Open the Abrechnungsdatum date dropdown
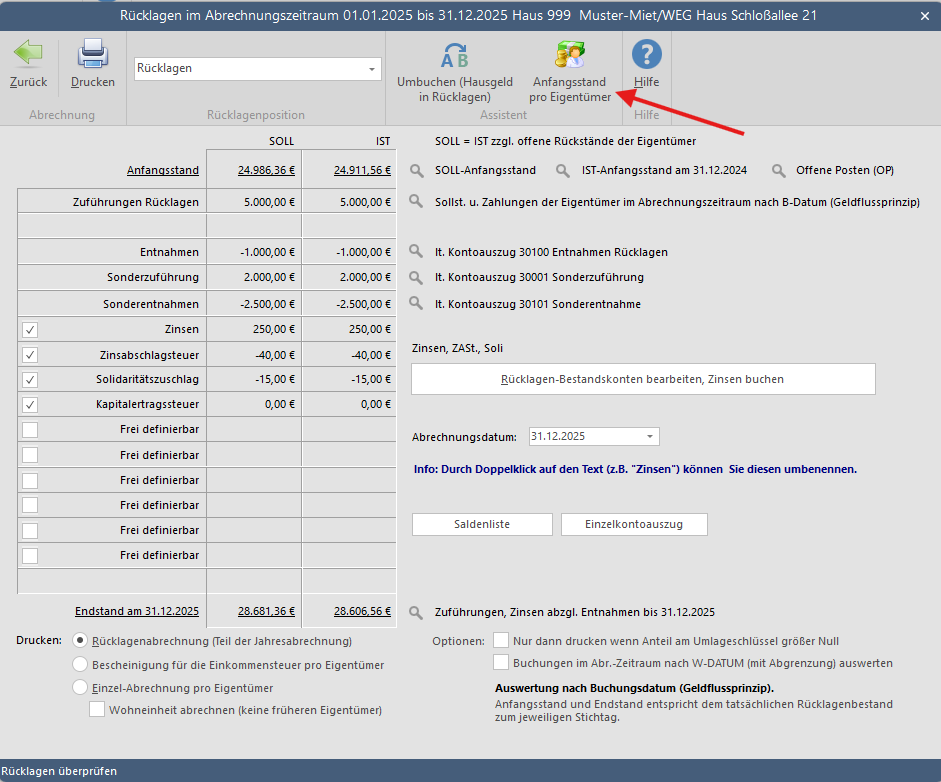The image size is (941, 782). [x=649, y=436]
